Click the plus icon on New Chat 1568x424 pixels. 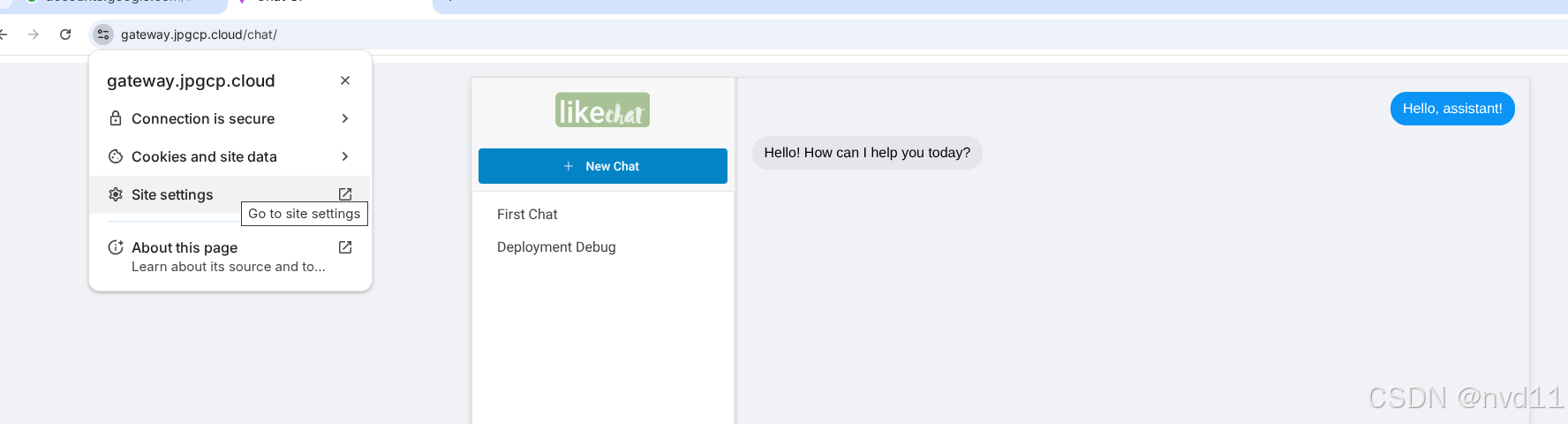(x=569, y=166)
